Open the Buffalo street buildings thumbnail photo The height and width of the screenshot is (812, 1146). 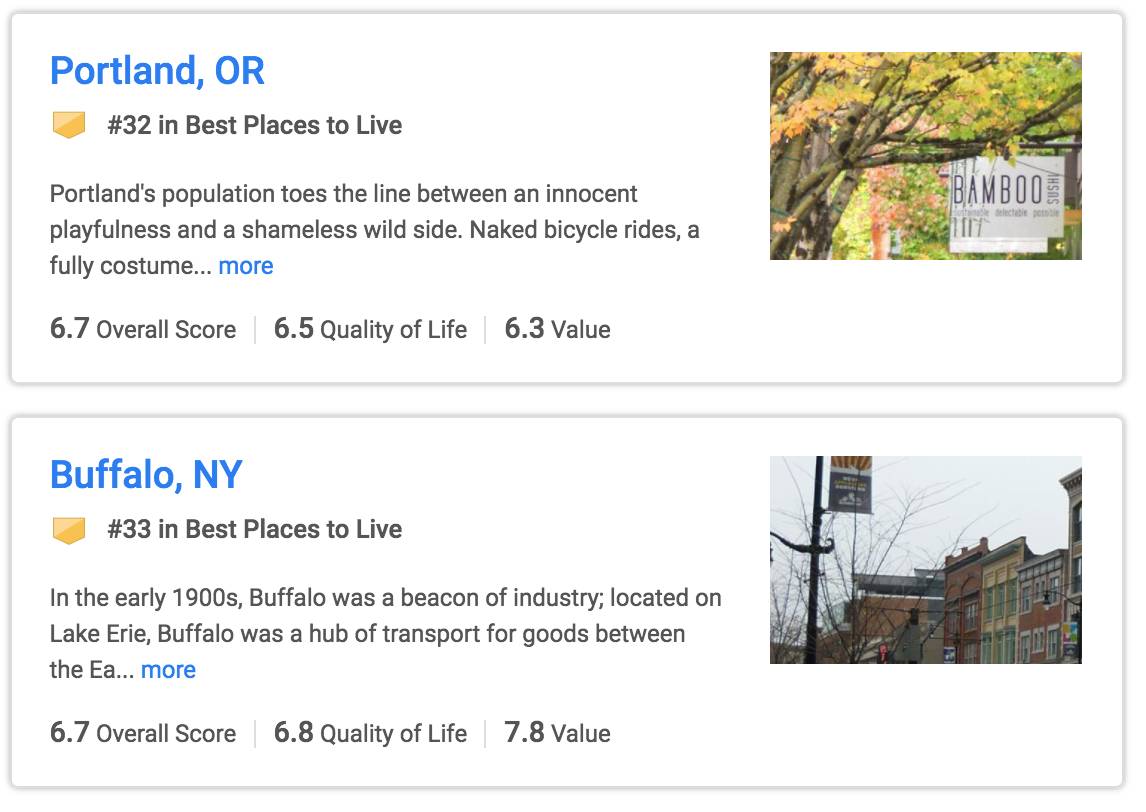(925, 560)
